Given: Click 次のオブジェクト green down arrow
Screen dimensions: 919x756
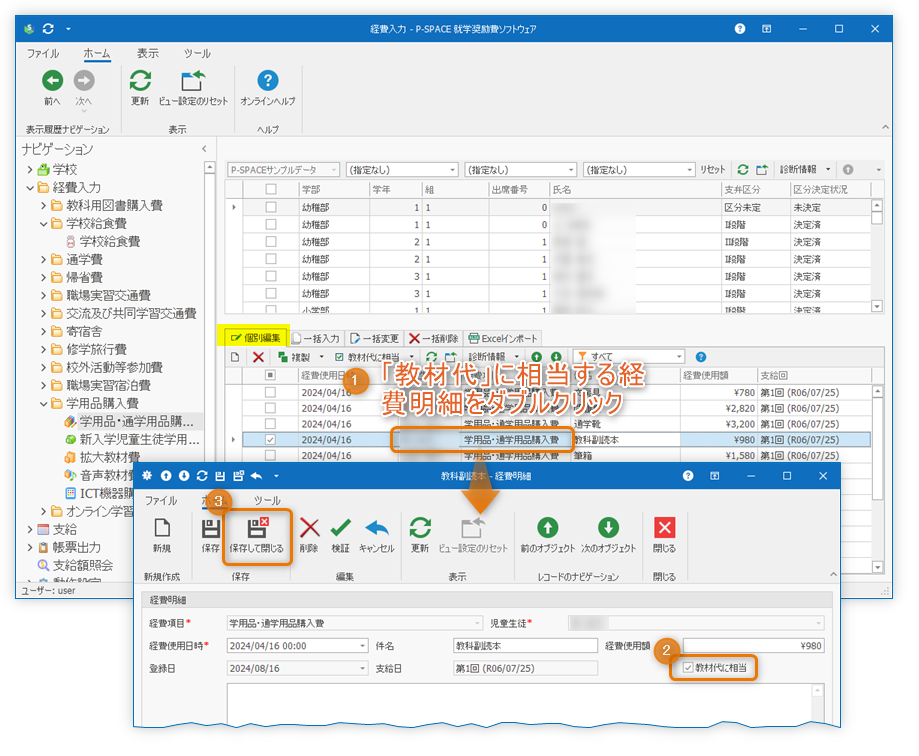Looking at the screenshot, I should (x=608, y=527).
